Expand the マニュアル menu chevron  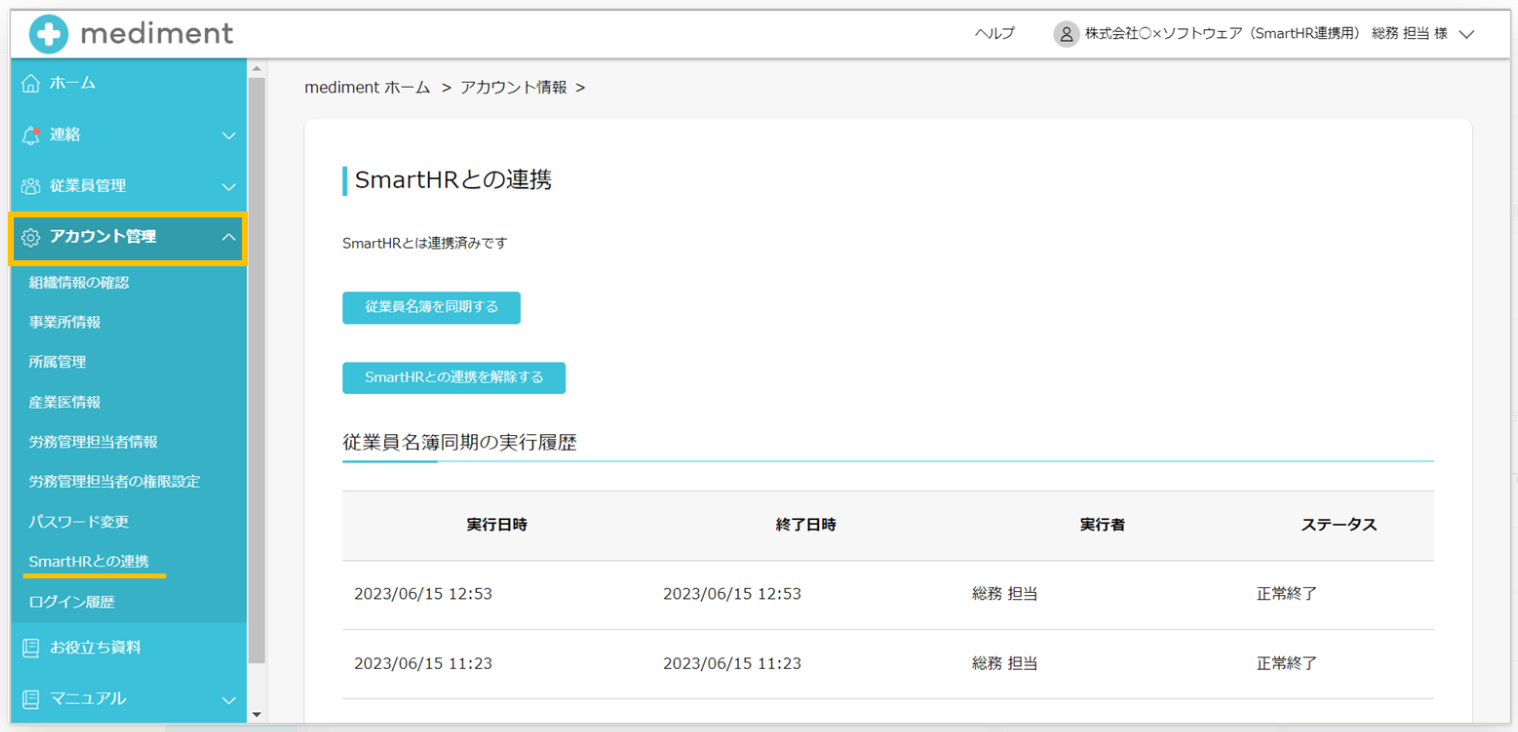(x=229, y=700)
